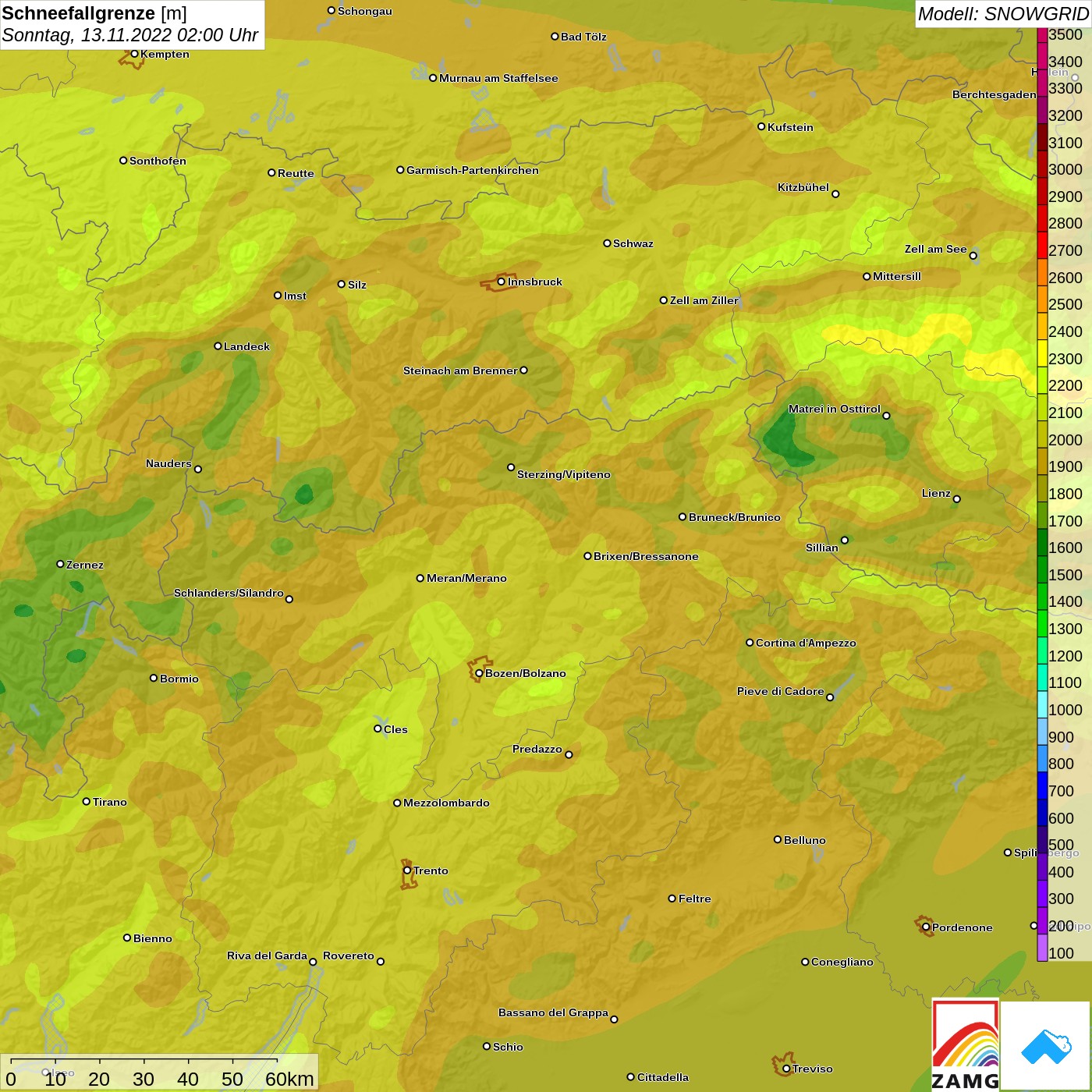Screen dimensions: 1092x1092
Task: Click the 'Riva del Garda' map label
Action: click(x=267, y=955)
